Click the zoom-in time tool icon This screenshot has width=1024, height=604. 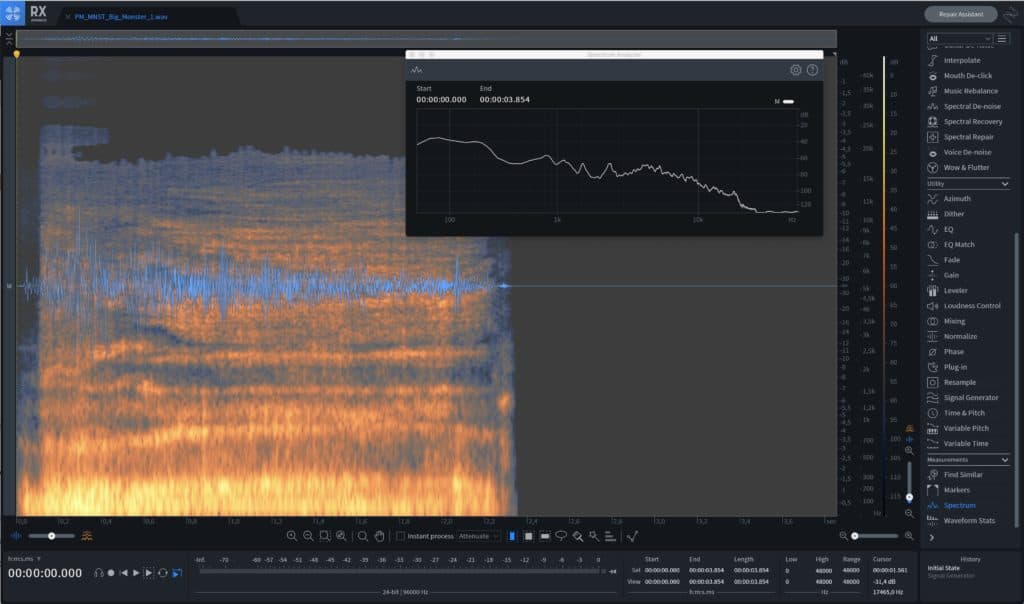tap(291, 536)
